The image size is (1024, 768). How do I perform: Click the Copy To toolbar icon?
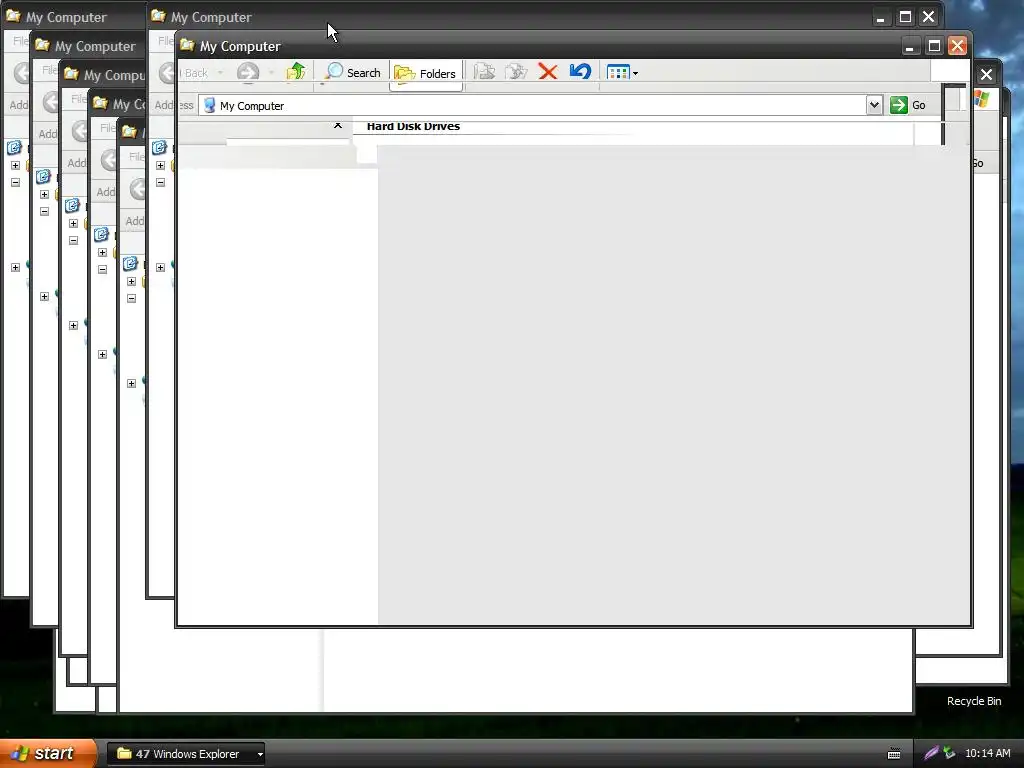coord(516,71)
